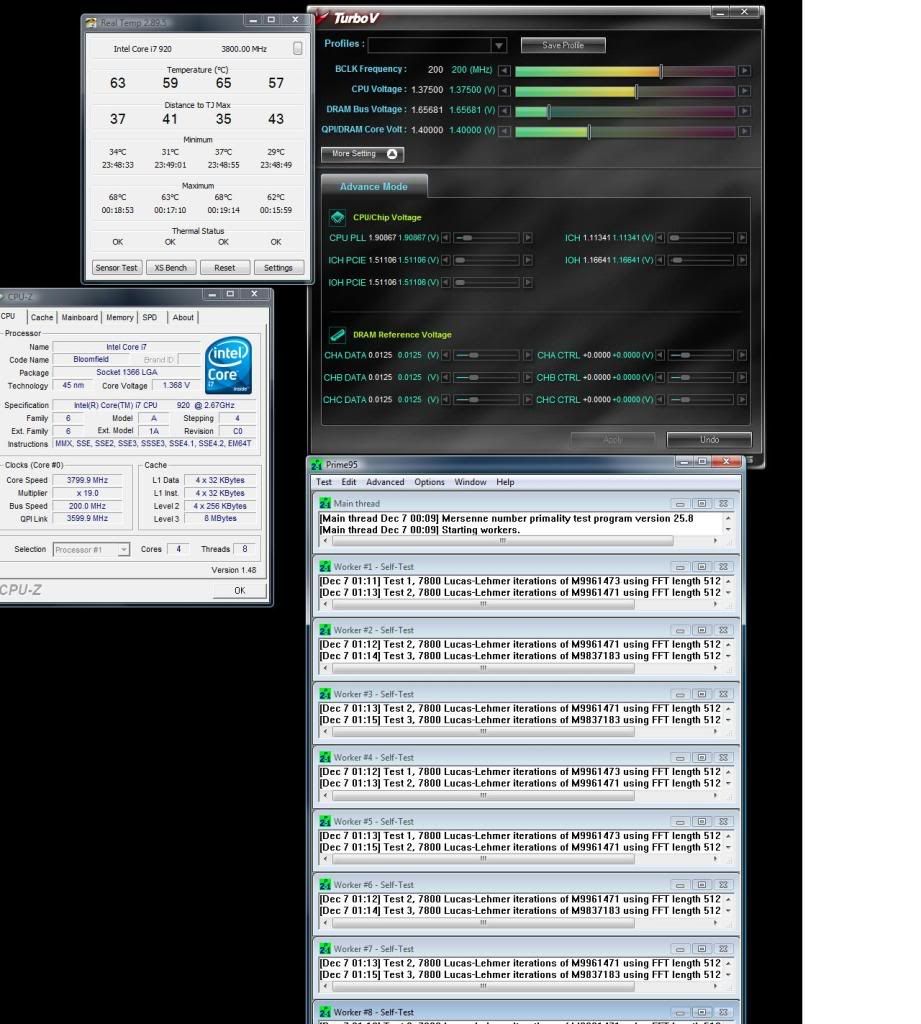Click QPI/DRAM Core Volt increase arrow
The image size is (921, 1024).
point(744,131)
